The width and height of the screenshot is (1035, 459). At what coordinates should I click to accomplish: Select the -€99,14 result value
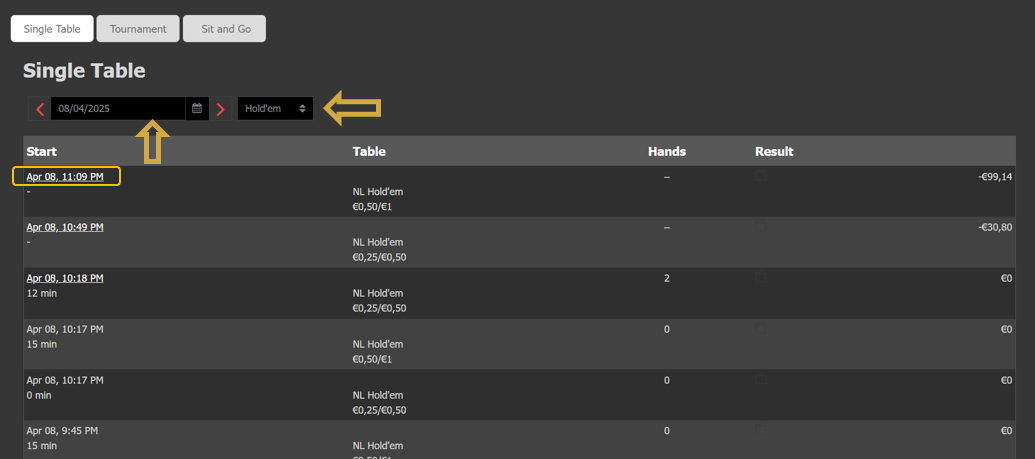coord(995,176)
